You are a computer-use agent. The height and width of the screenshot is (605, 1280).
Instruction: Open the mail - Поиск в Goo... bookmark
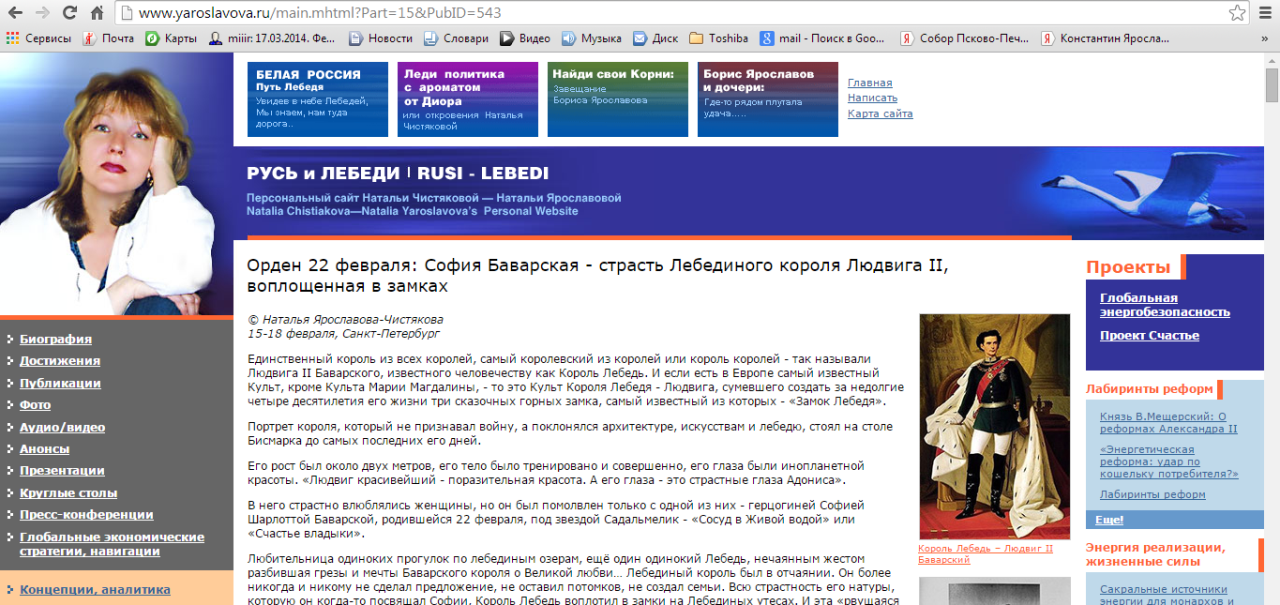click(822, 38)
